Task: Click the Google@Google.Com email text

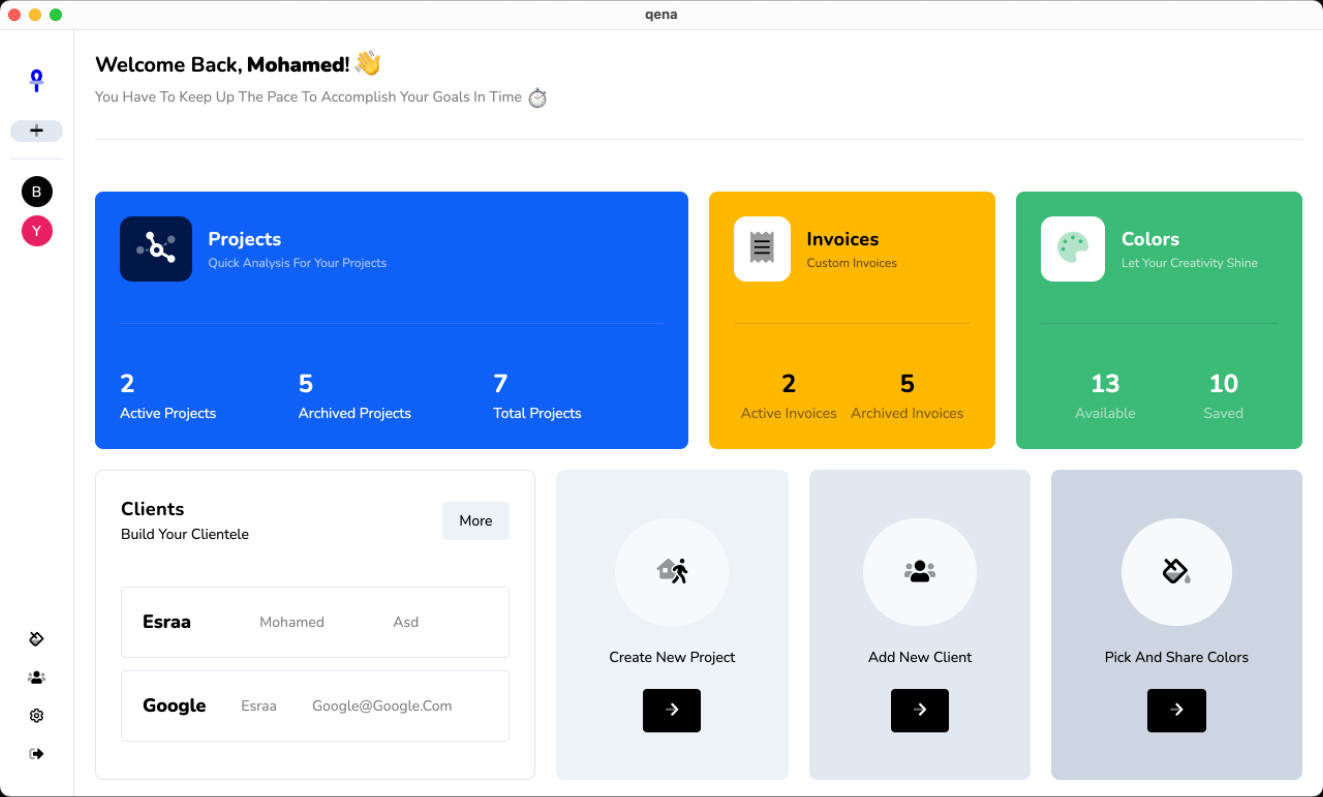Action: [x=382, y=706]
